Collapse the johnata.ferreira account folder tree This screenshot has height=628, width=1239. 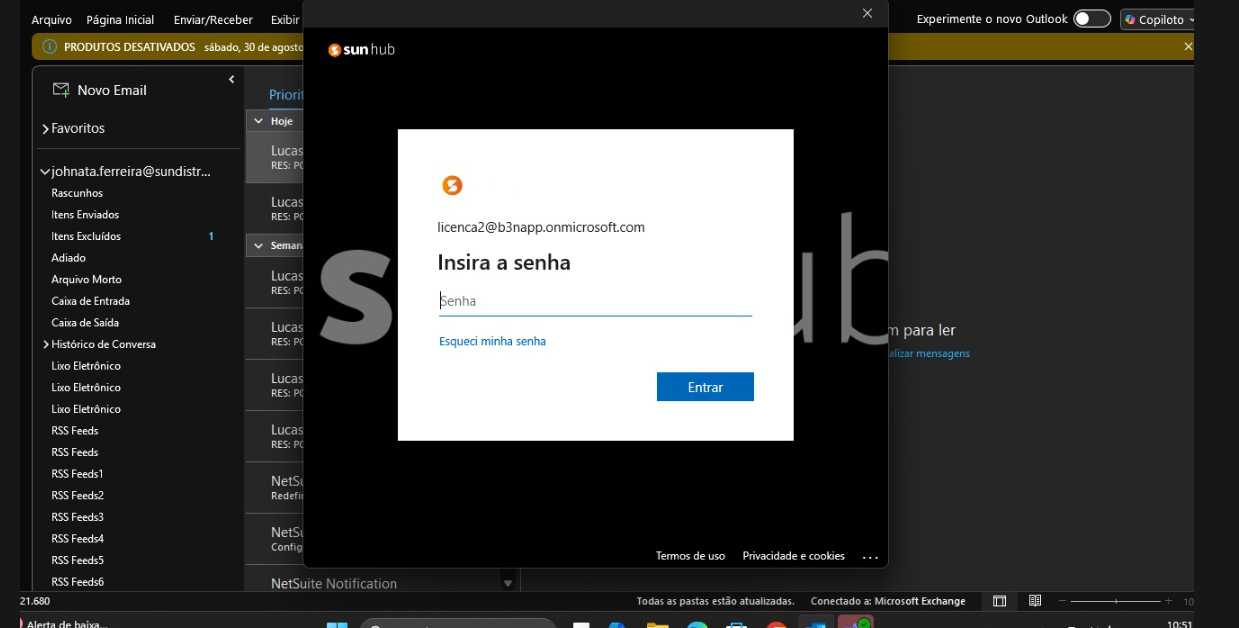coord(45,172)
